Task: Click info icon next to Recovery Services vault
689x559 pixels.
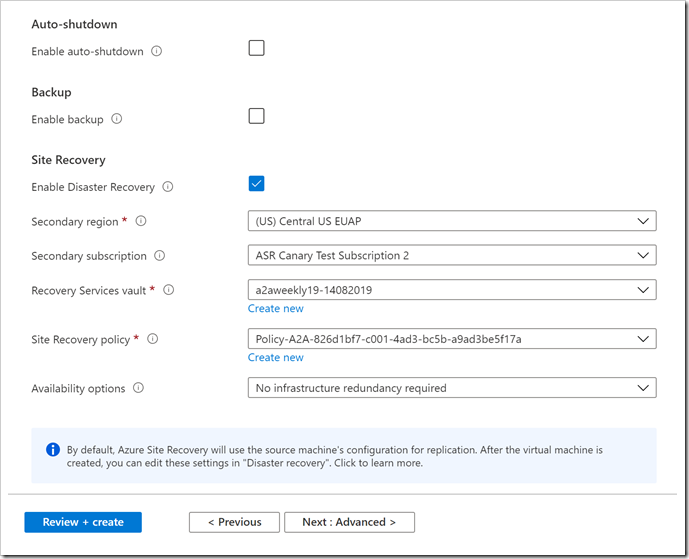Action: (x=169, y=290)
